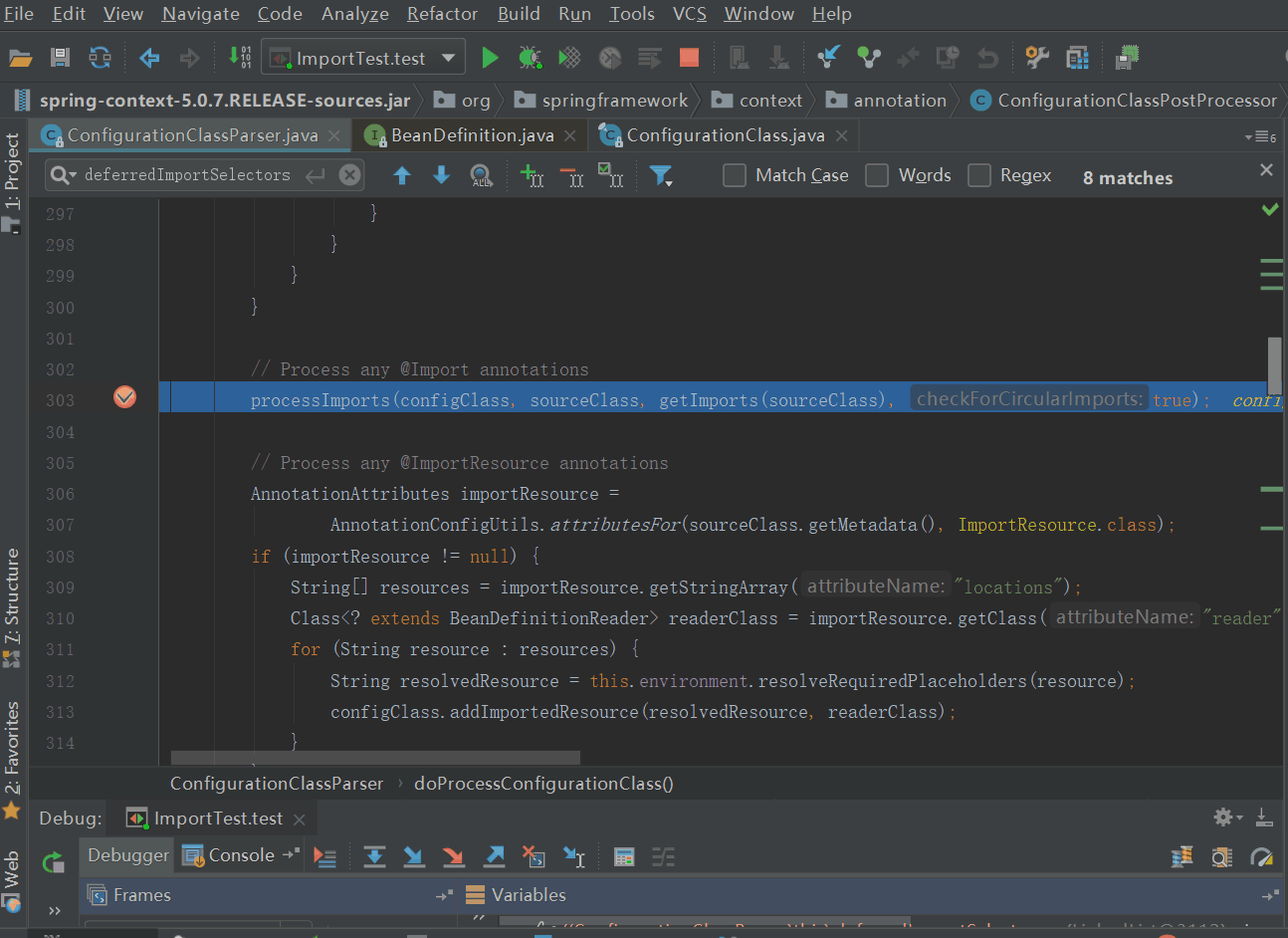This screenshot has height=938, width=1288.
Task: Click the Synchronize refresh icon
Action: 100,58
